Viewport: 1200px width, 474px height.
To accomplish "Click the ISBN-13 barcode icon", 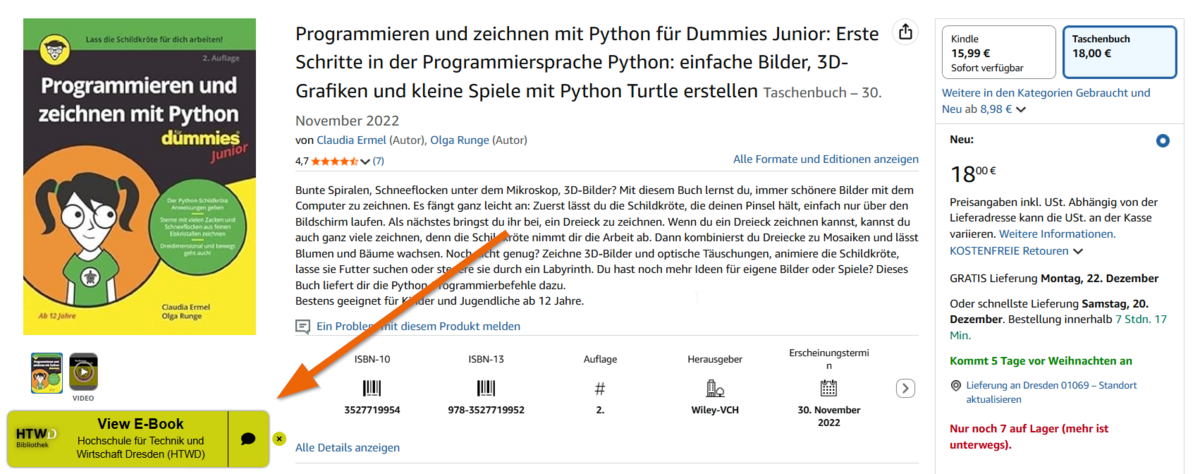I will pyautogui.click(x=486, y=388).
